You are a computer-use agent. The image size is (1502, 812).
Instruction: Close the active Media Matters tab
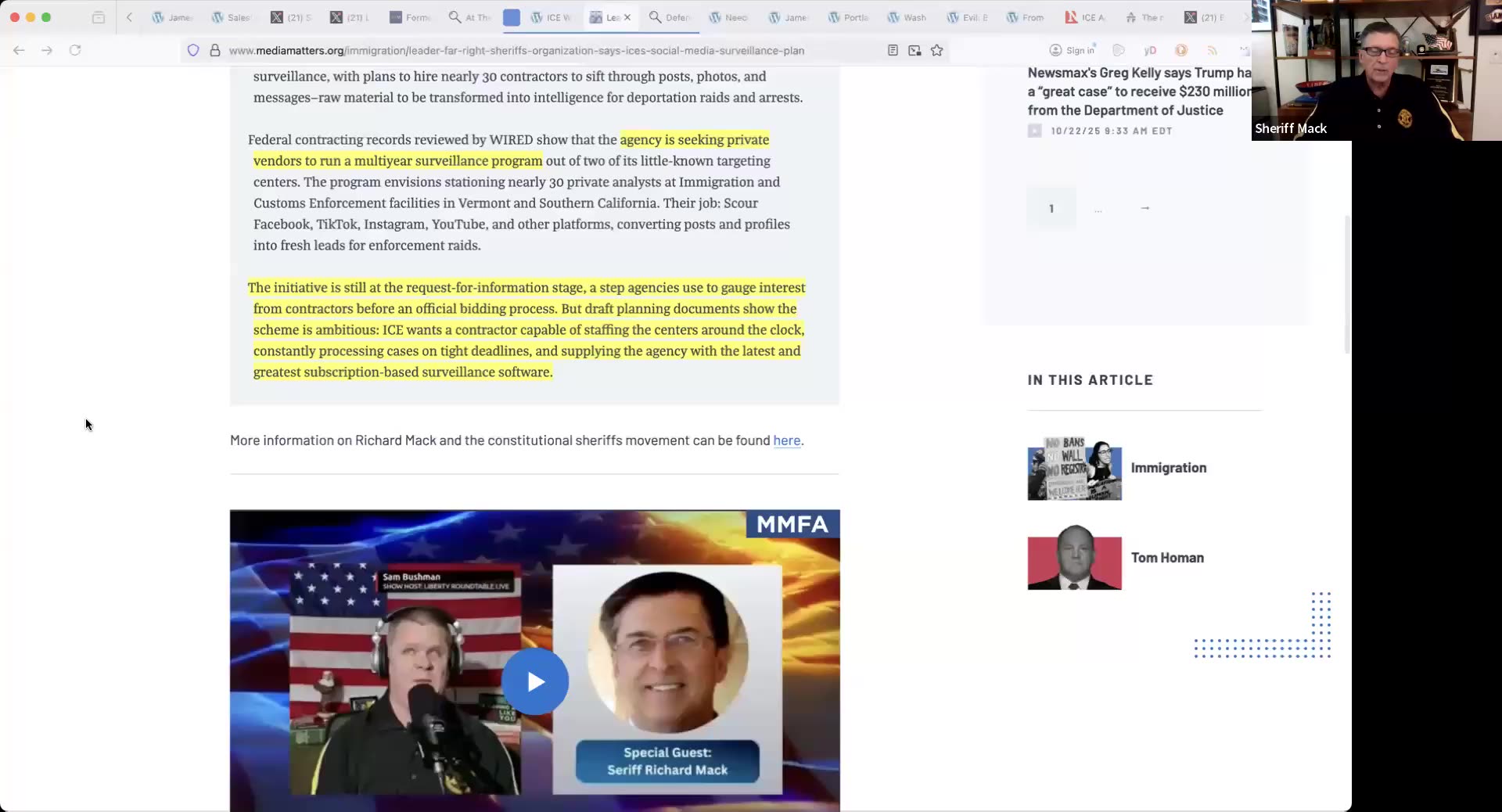[627, 17]
